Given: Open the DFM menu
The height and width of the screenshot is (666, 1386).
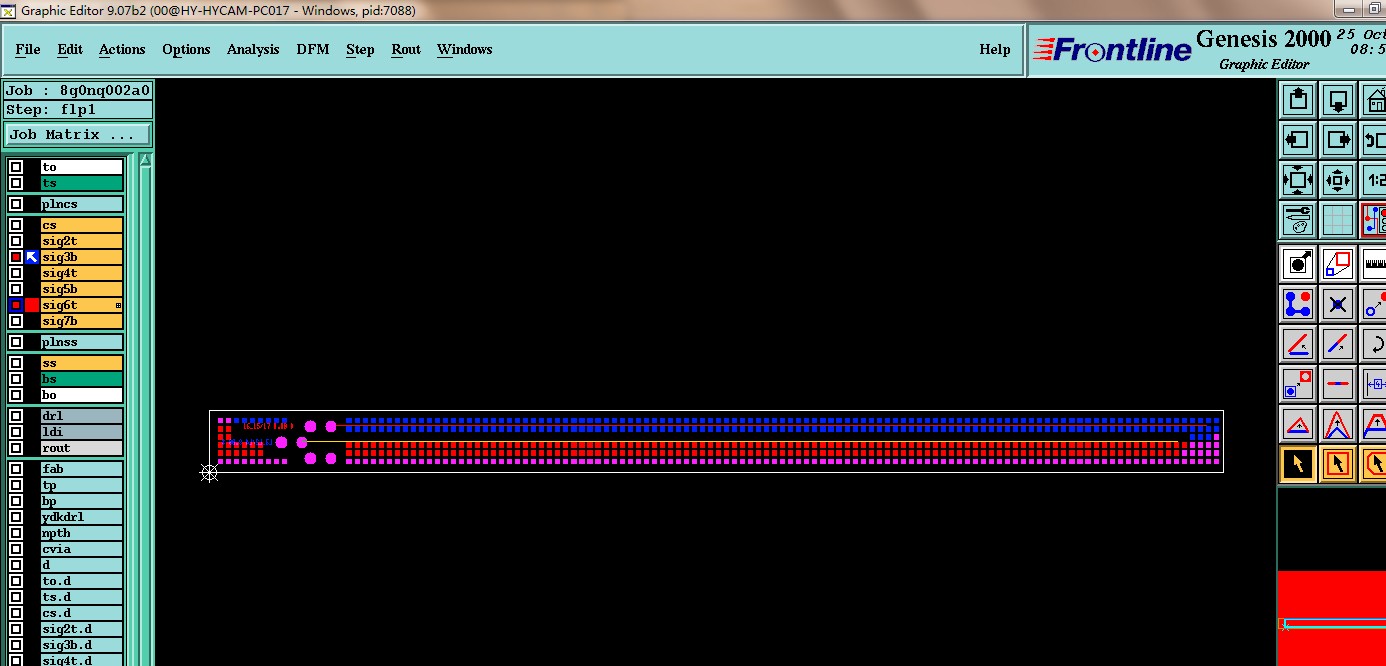Looking at the screenshot, I should pyautogui.click(x=313, y=49).
